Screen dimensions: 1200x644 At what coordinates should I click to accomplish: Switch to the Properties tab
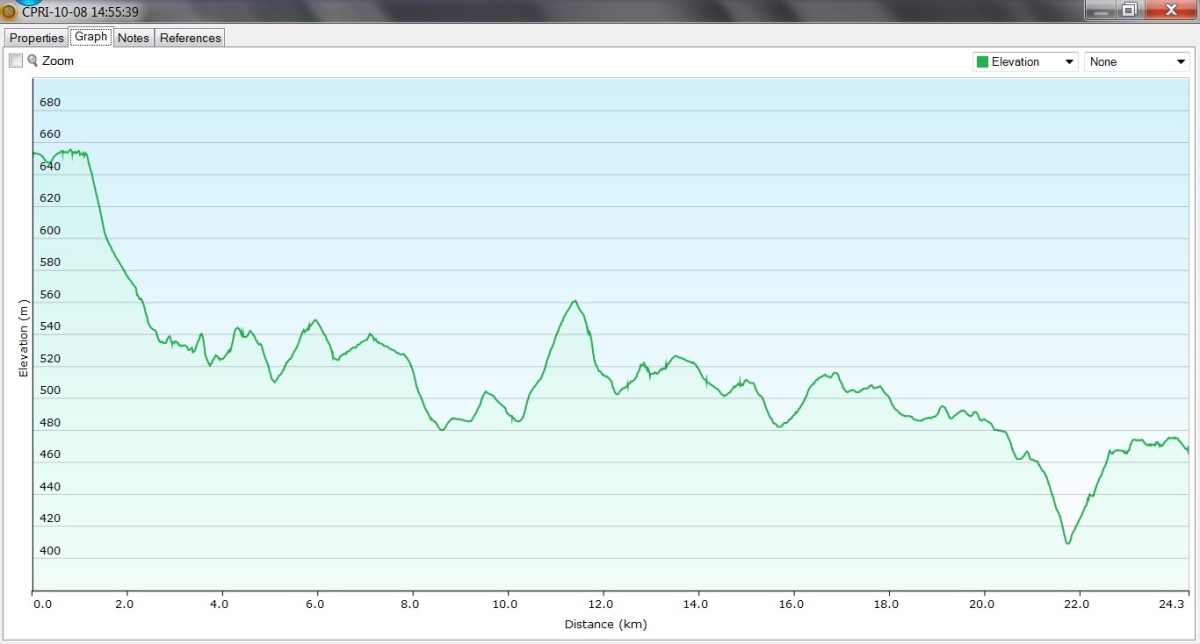click(37, 38)
